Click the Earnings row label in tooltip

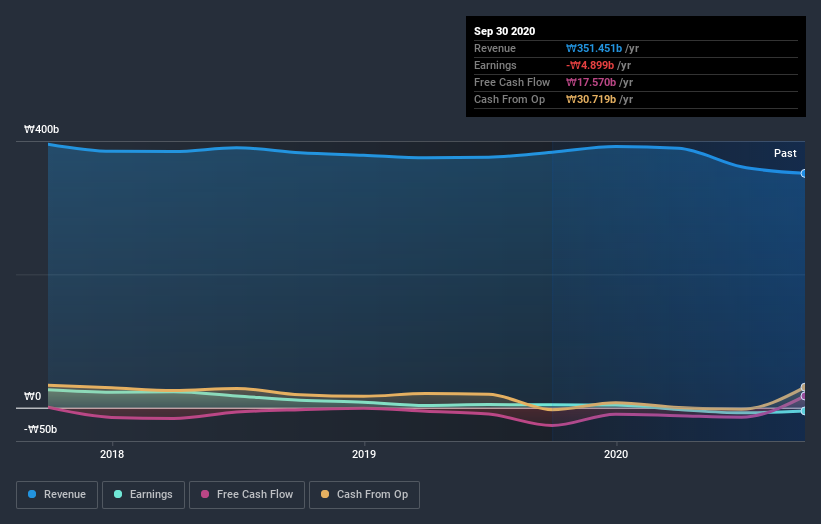[495, 65]
